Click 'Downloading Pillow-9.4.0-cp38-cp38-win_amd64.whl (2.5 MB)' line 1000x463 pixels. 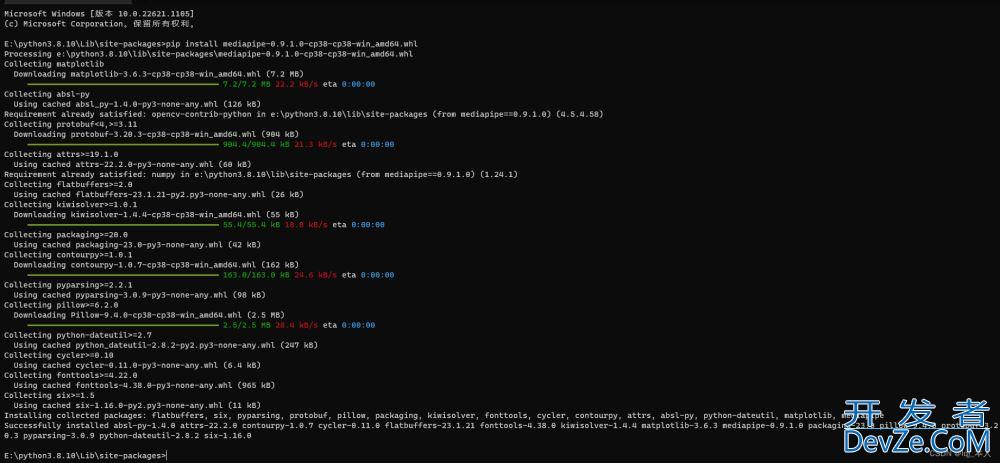(x=149, y=315)
